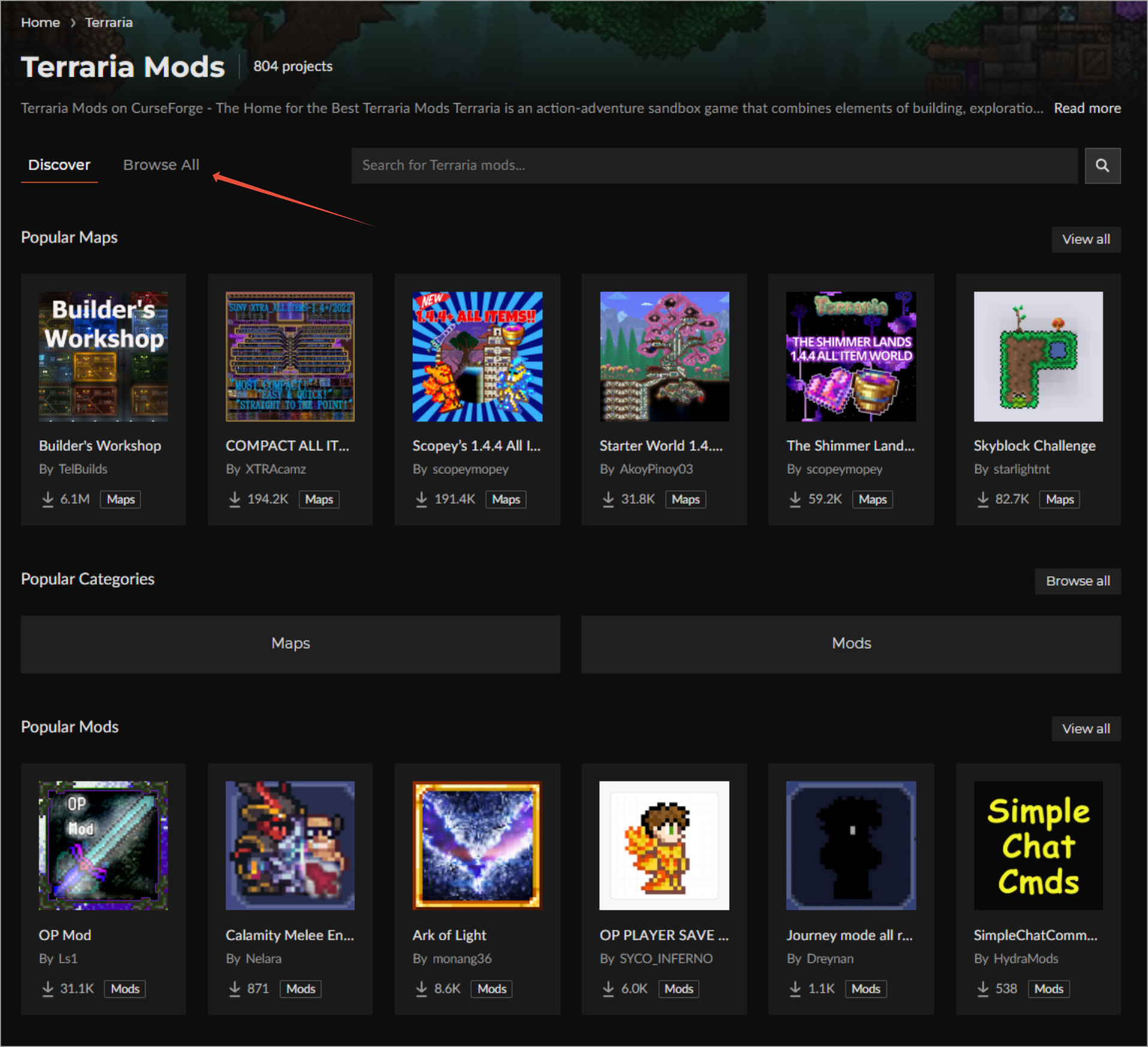Click Maps tag on Skyblock Challenge card
The width and height of the screenshot is (1148, 1047).
(x=1060, y=500)
